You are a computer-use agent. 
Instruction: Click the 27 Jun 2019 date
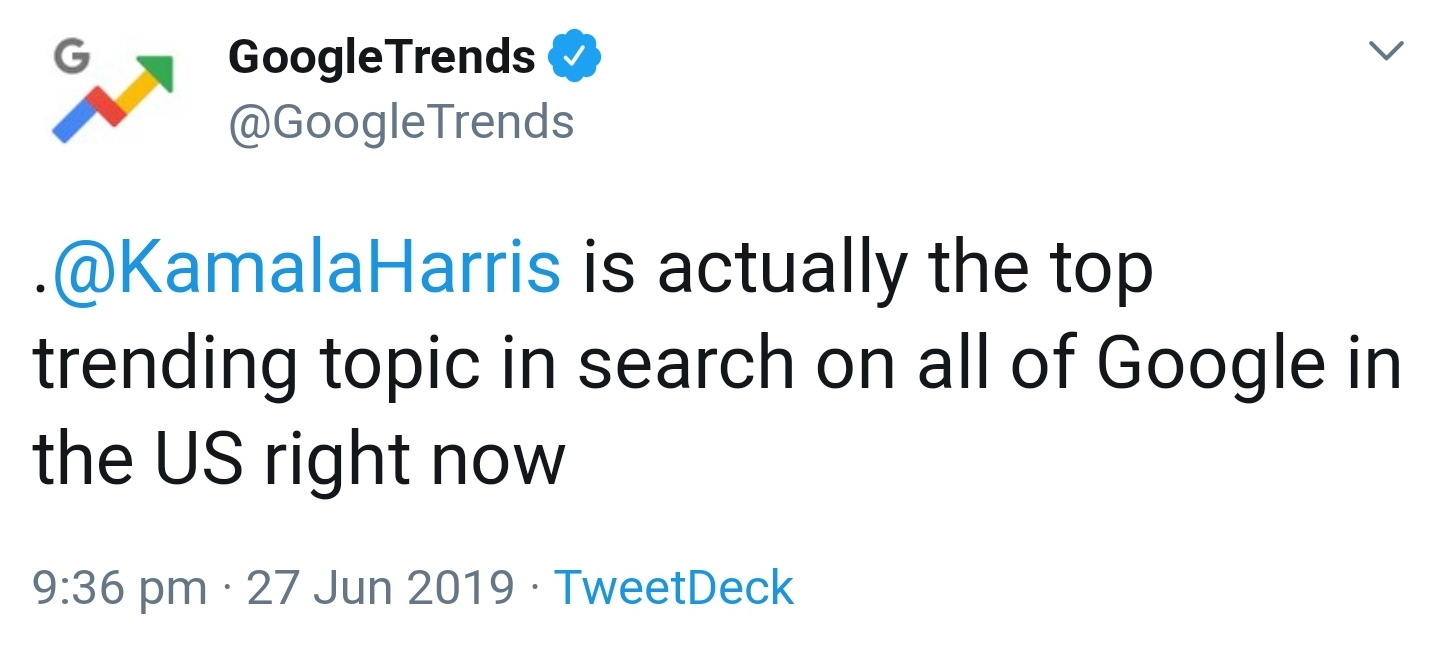pos(380,588)
